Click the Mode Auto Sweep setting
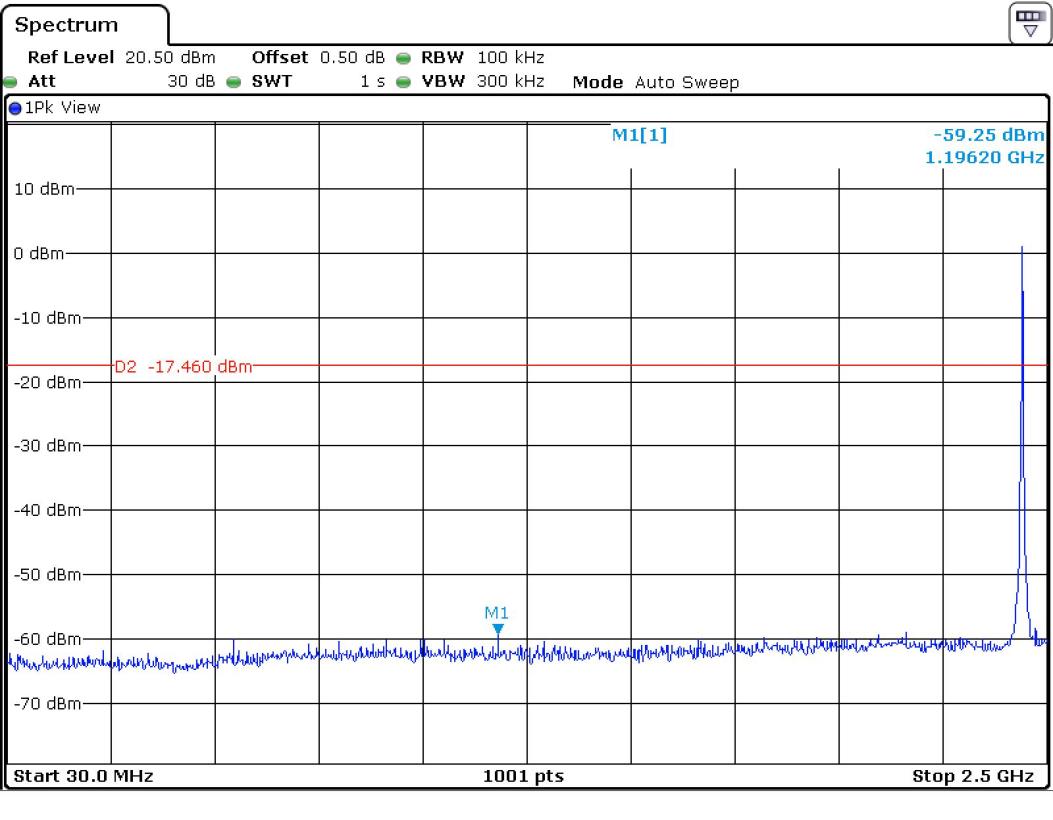This screenshot has height=820, width=1053. point(655,82)
